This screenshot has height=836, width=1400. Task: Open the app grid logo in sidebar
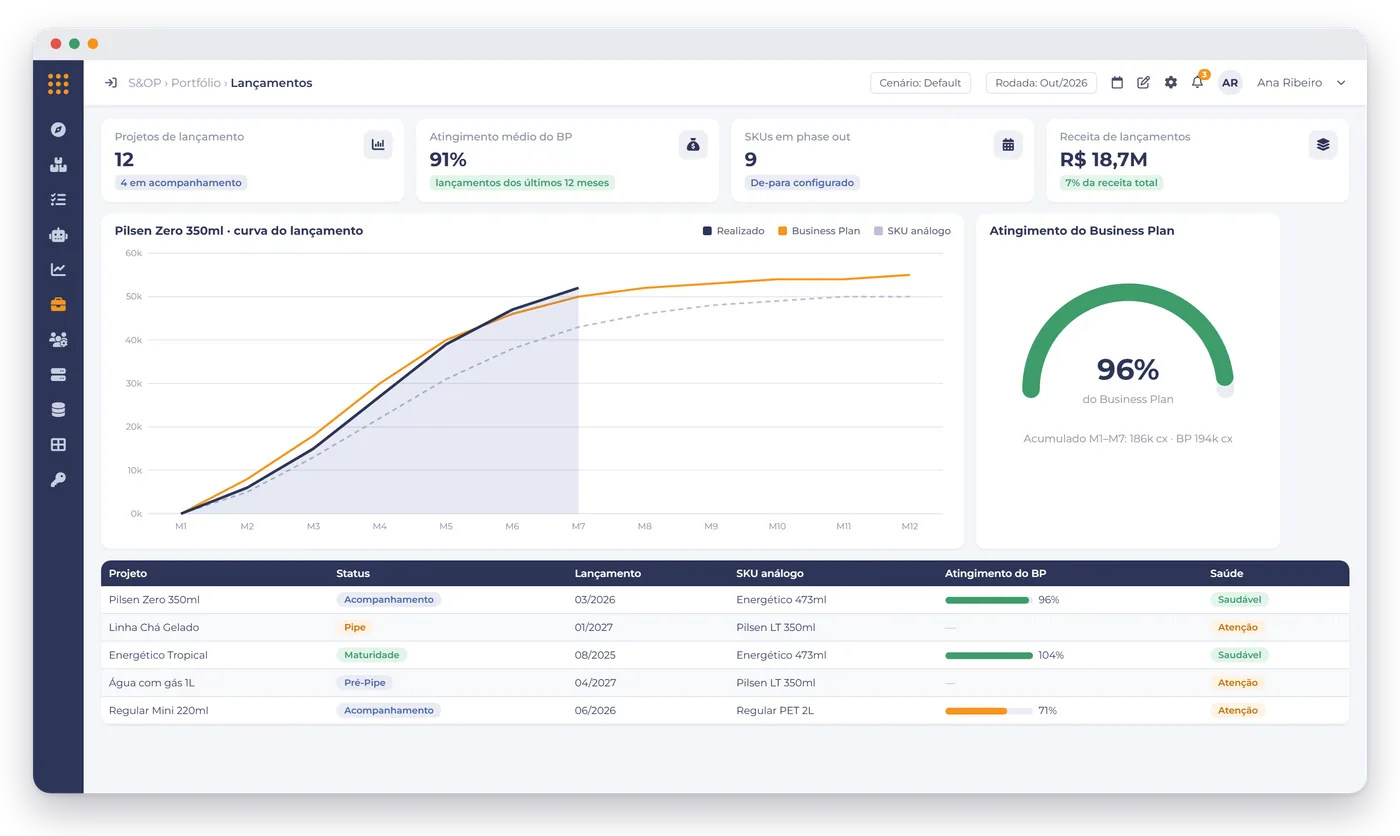point(58,84)
